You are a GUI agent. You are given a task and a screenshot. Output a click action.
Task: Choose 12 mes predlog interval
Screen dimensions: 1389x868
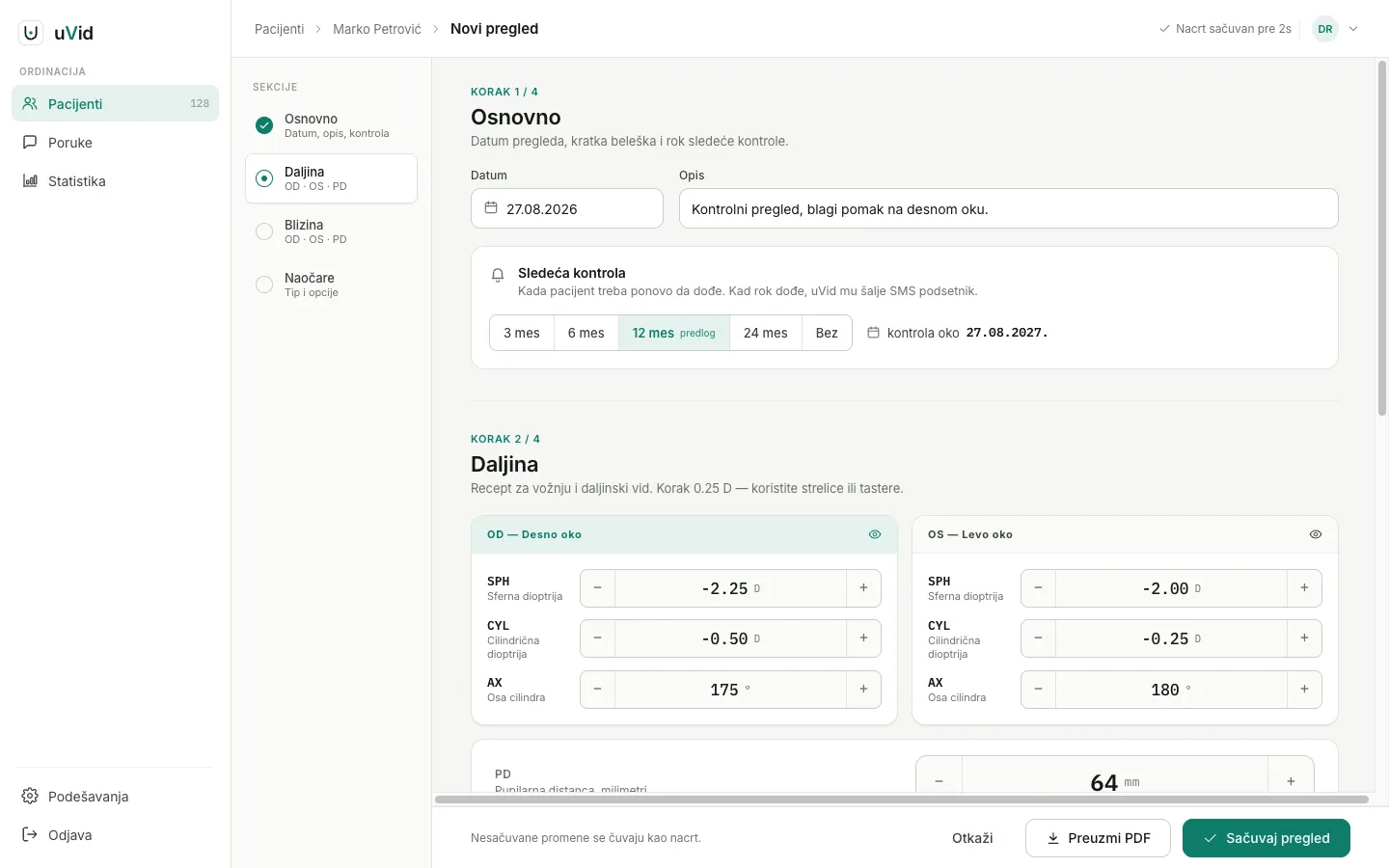(674, 333)
